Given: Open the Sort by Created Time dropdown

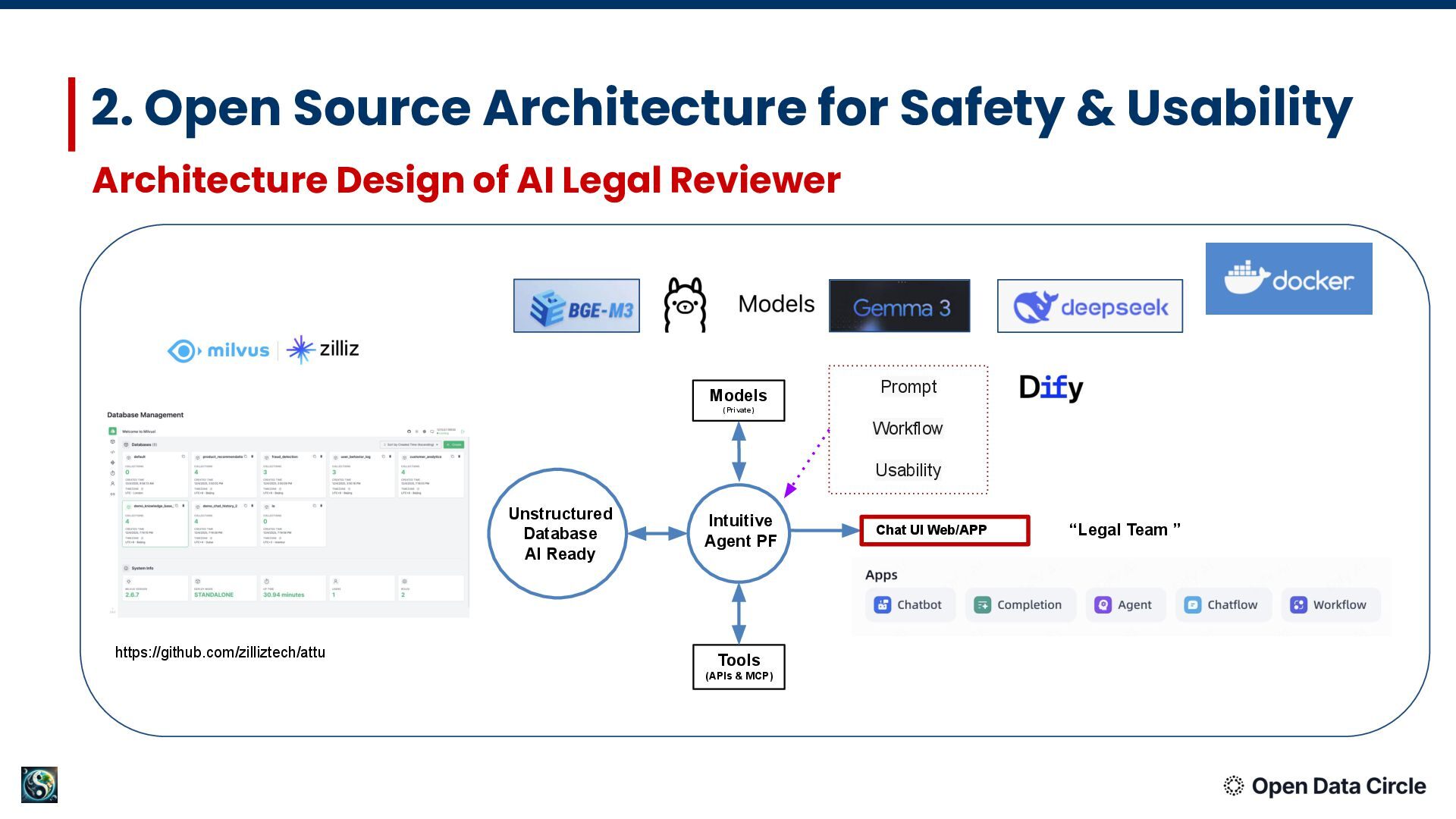Looking at the screenshot, I should (411, 444).
